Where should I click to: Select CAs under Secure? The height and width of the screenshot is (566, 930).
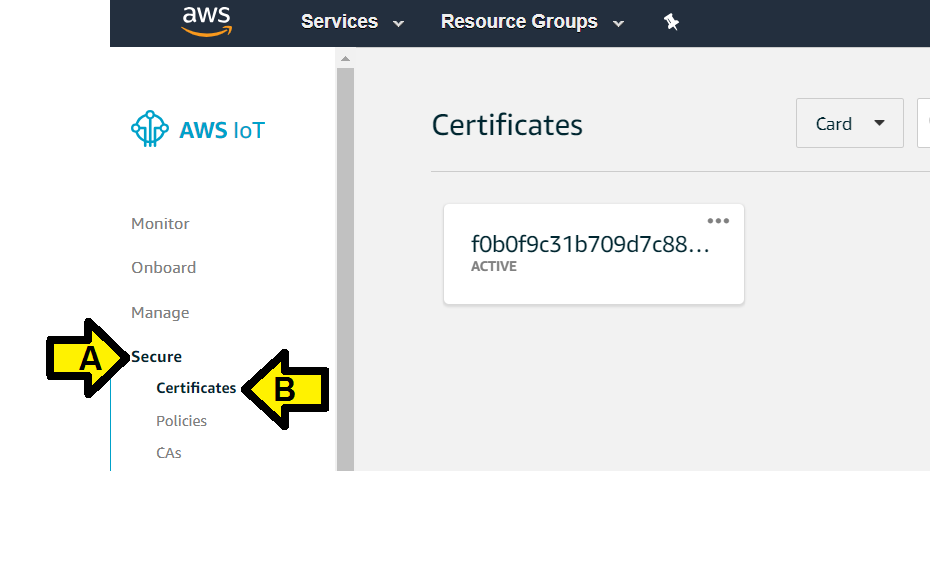pos(169,453)
